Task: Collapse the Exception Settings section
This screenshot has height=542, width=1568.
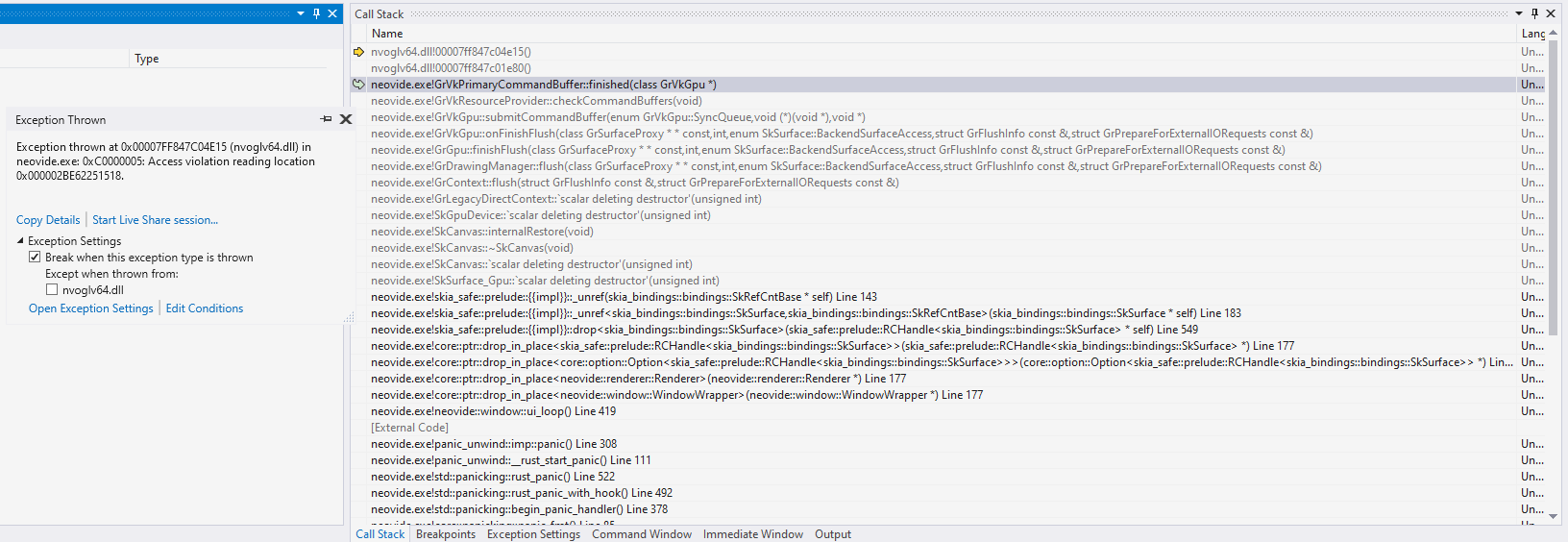Action: 20,241
